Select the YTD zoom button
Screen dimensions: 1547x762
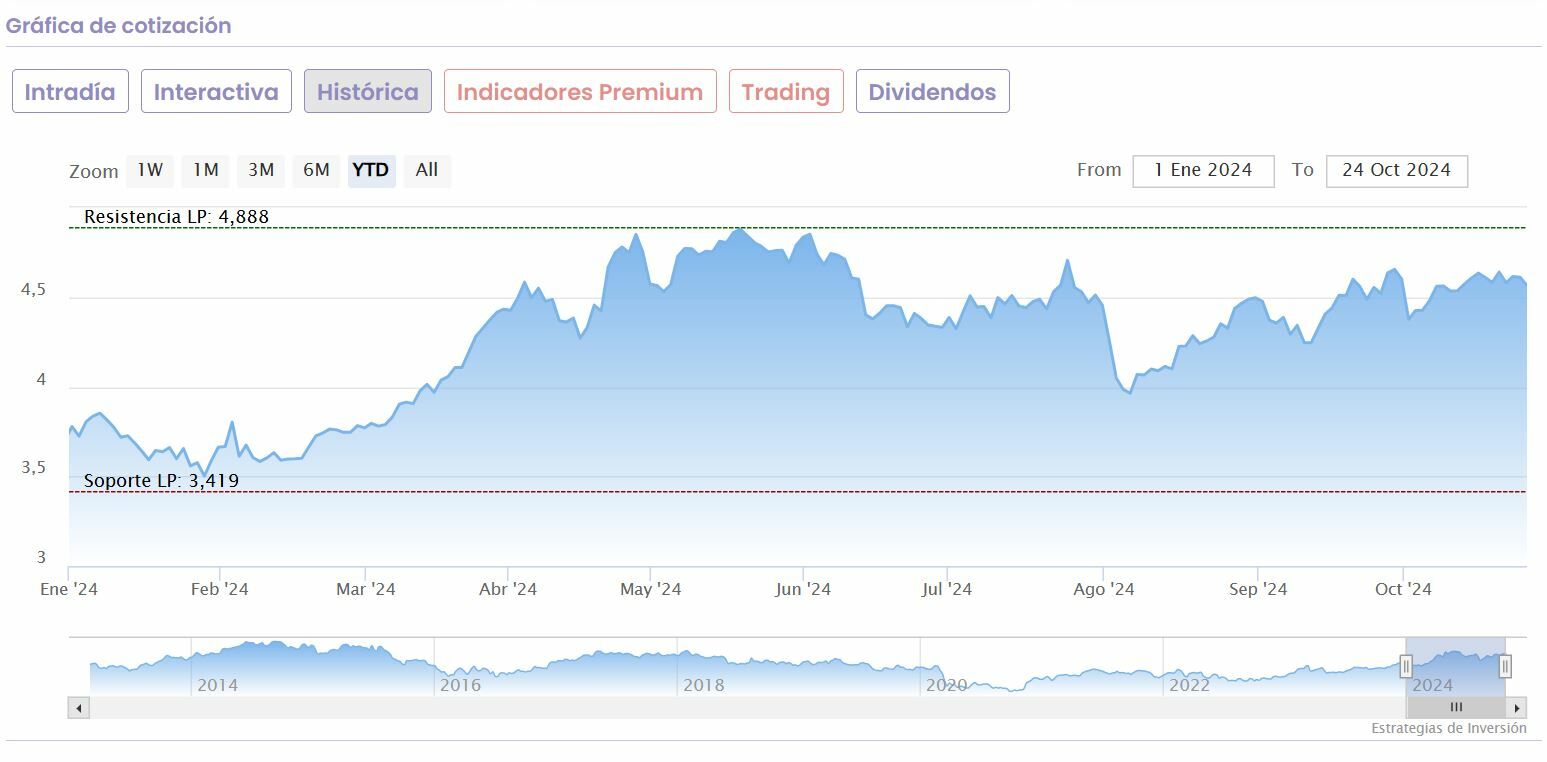[x=371, y=170]
